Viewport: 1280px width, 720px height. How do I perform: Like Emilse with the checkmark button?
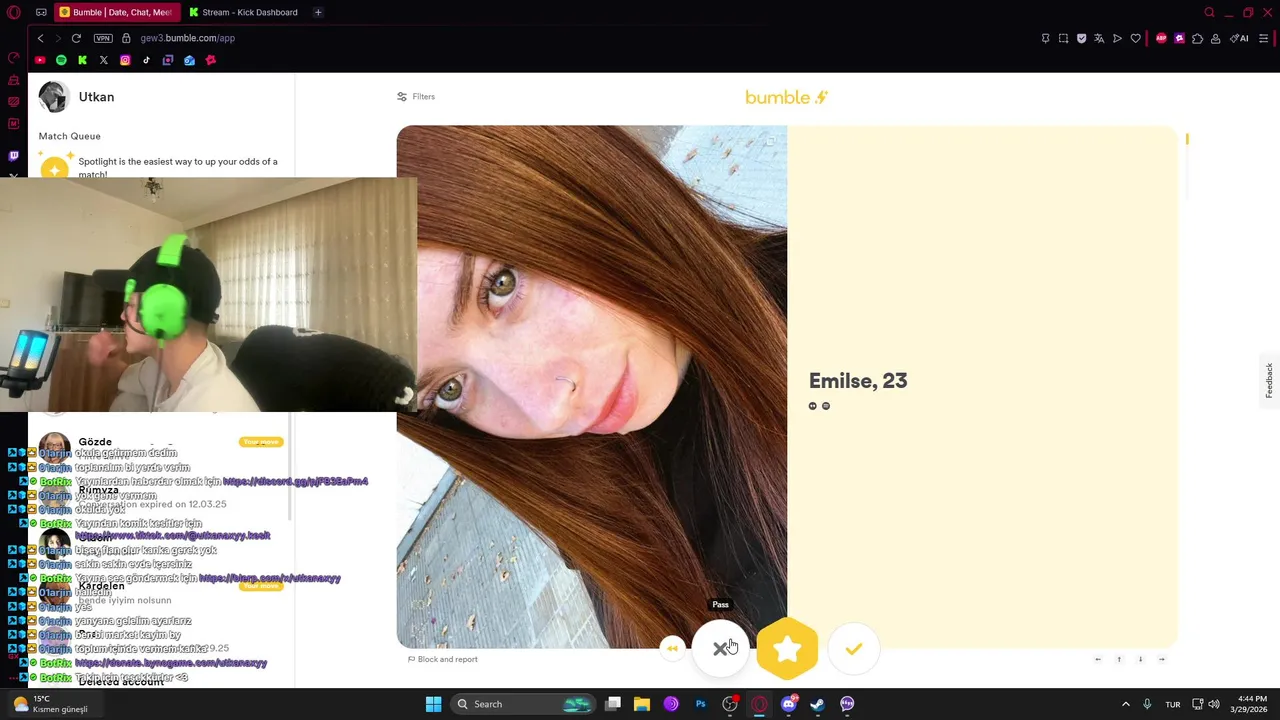(853, 649)
